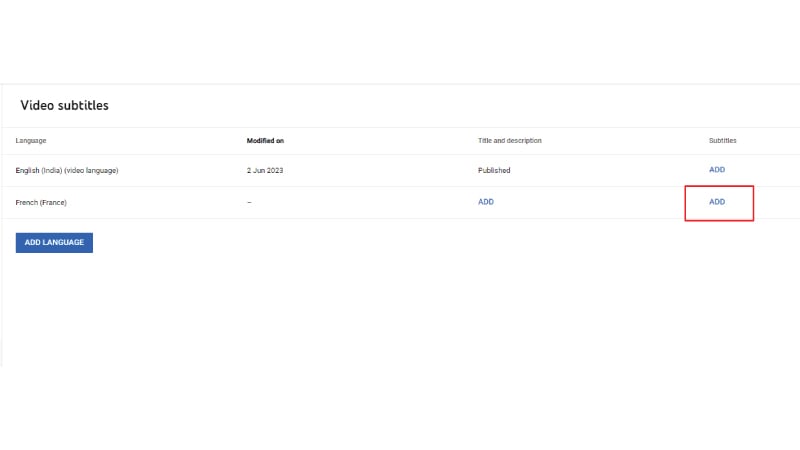This screenshot has height=450, width=800.
Task: Sort by the Modified on column header
Action: [265, 141]
